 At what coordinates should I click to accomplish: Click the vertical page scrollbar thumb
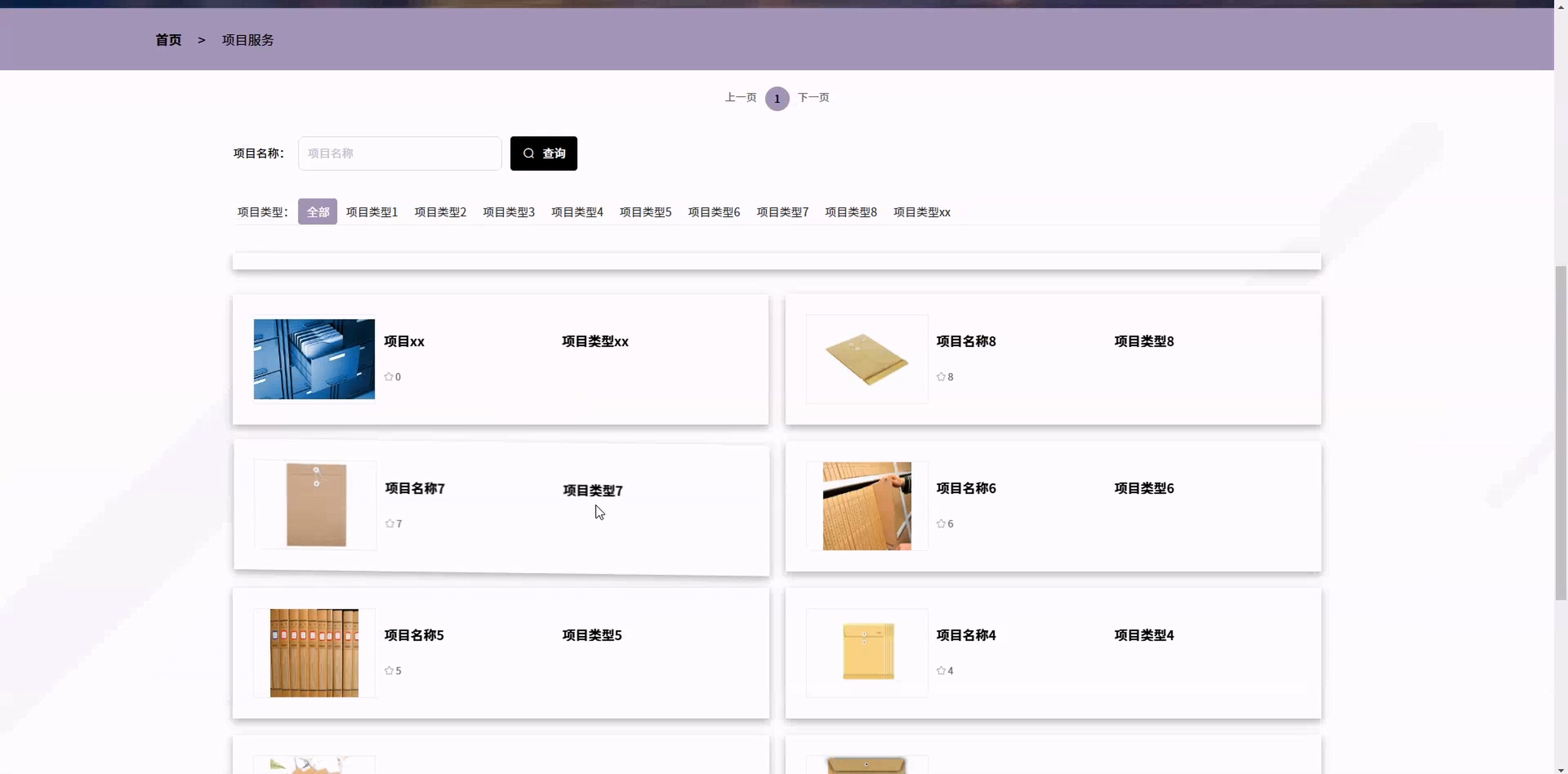(1561, 432)
